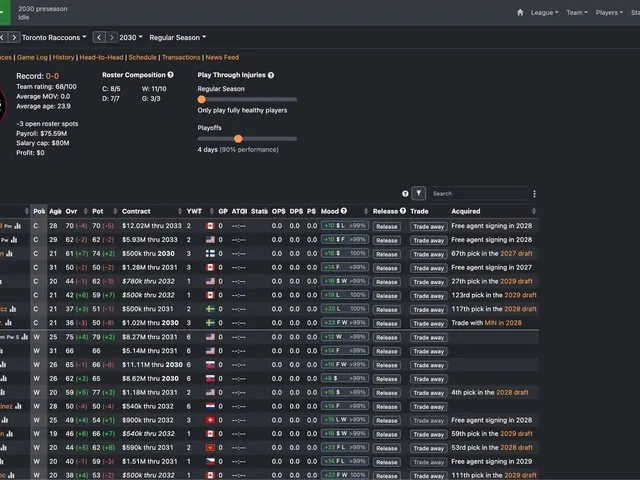Screen dimensions: 640x480
Task: Open the League menu
Action: (x=544, y=13)
